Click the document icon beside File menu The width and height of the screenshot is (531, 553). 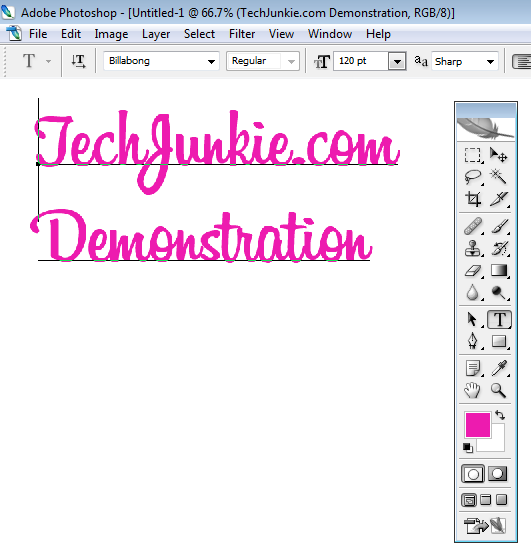(14, 34)
